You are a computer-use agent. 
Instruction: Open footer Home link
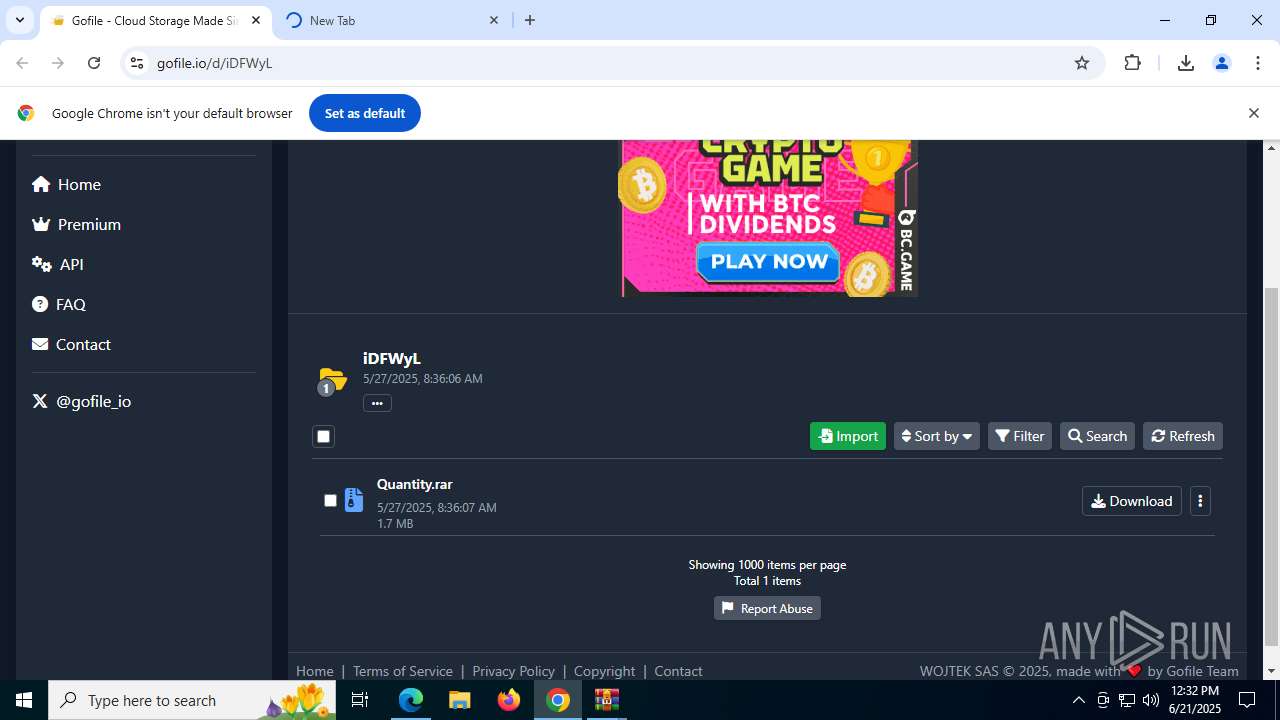click(x=315, y=671)
